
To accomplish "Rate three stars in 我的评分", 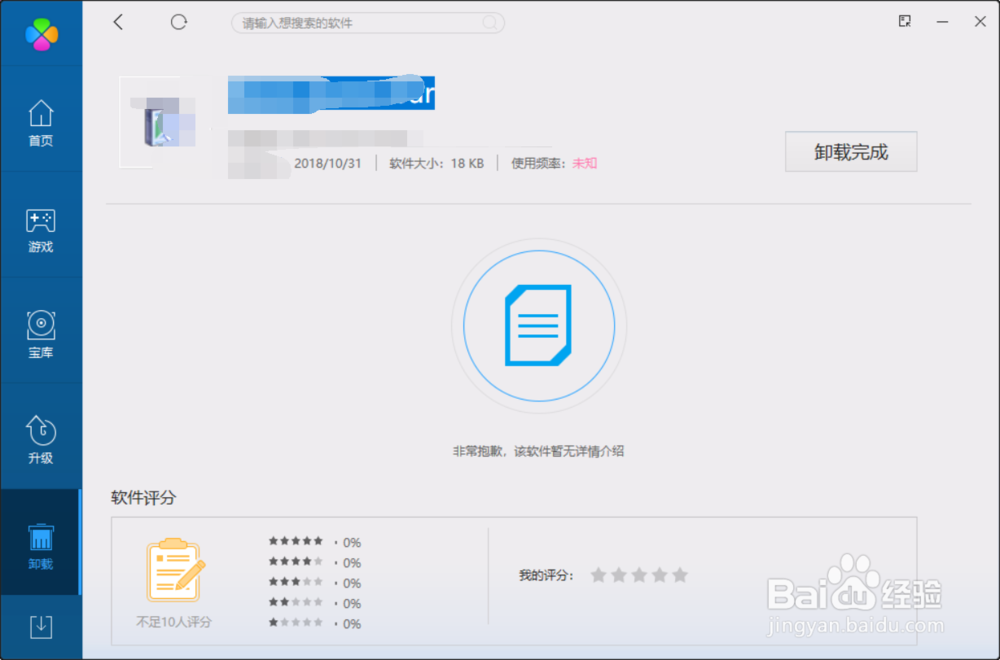I will click(x=639, y=575).
